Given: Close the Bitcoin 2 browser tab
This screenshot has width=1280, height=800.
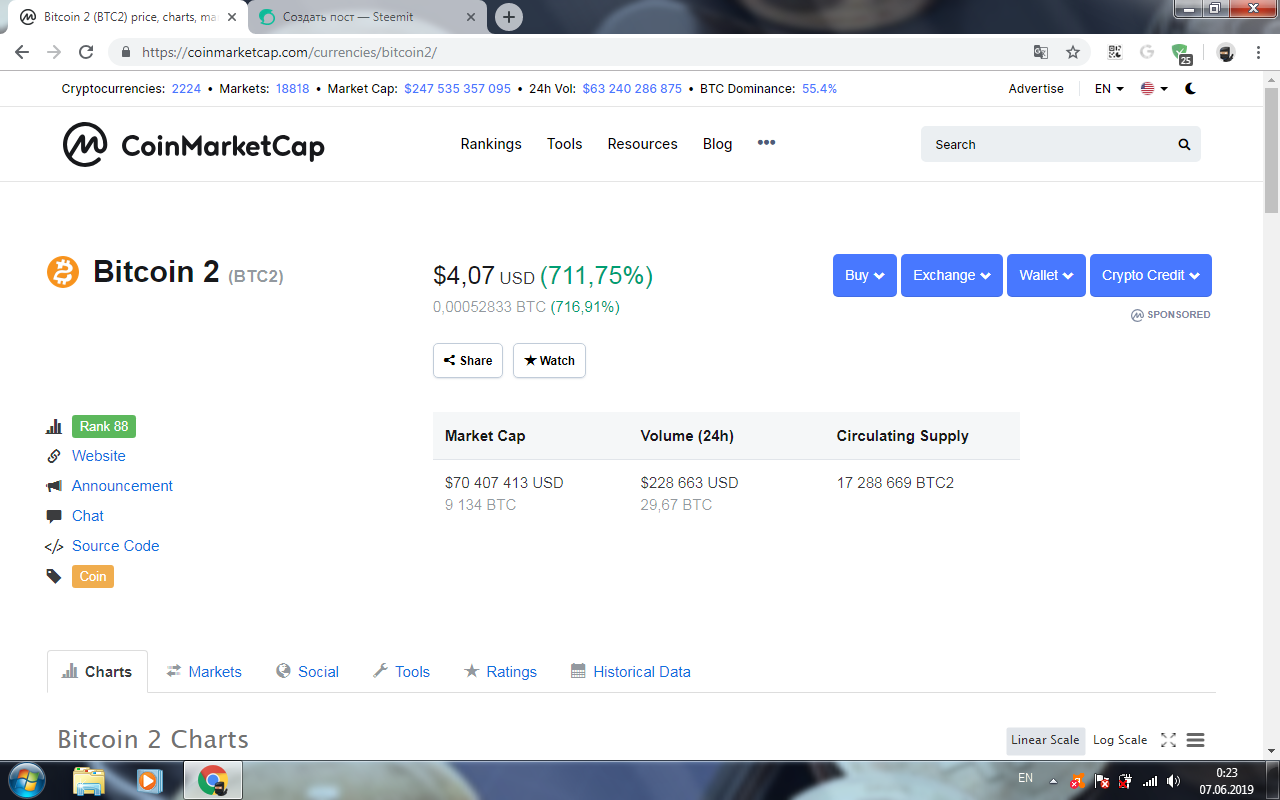Looking at the screenshot, I should pos(232,17).
